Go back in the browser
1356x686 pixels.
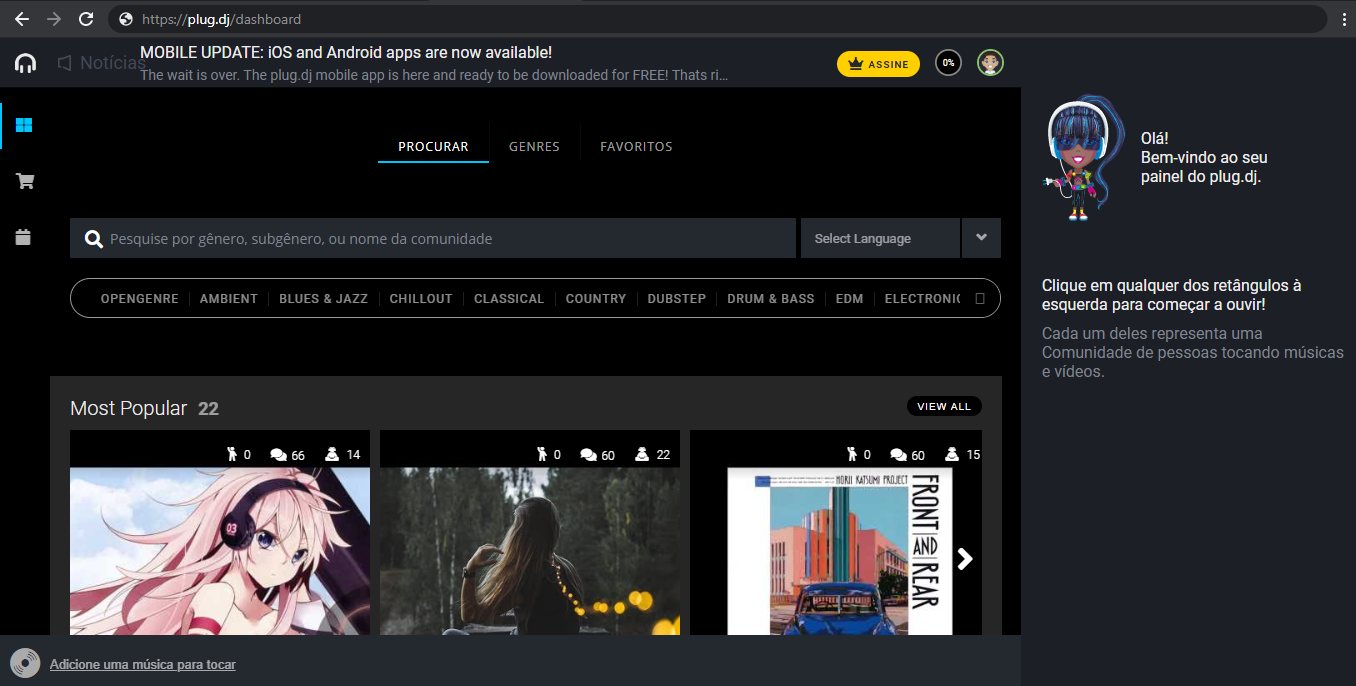click(x=21, y=19)
